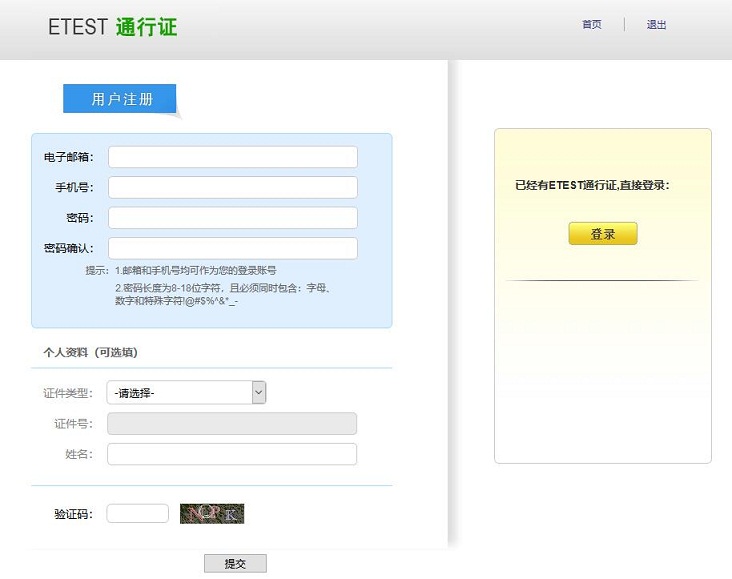Click the 电子邮箱 field label
The width and height of the screenshot is (732, 579).
point(68,158)
